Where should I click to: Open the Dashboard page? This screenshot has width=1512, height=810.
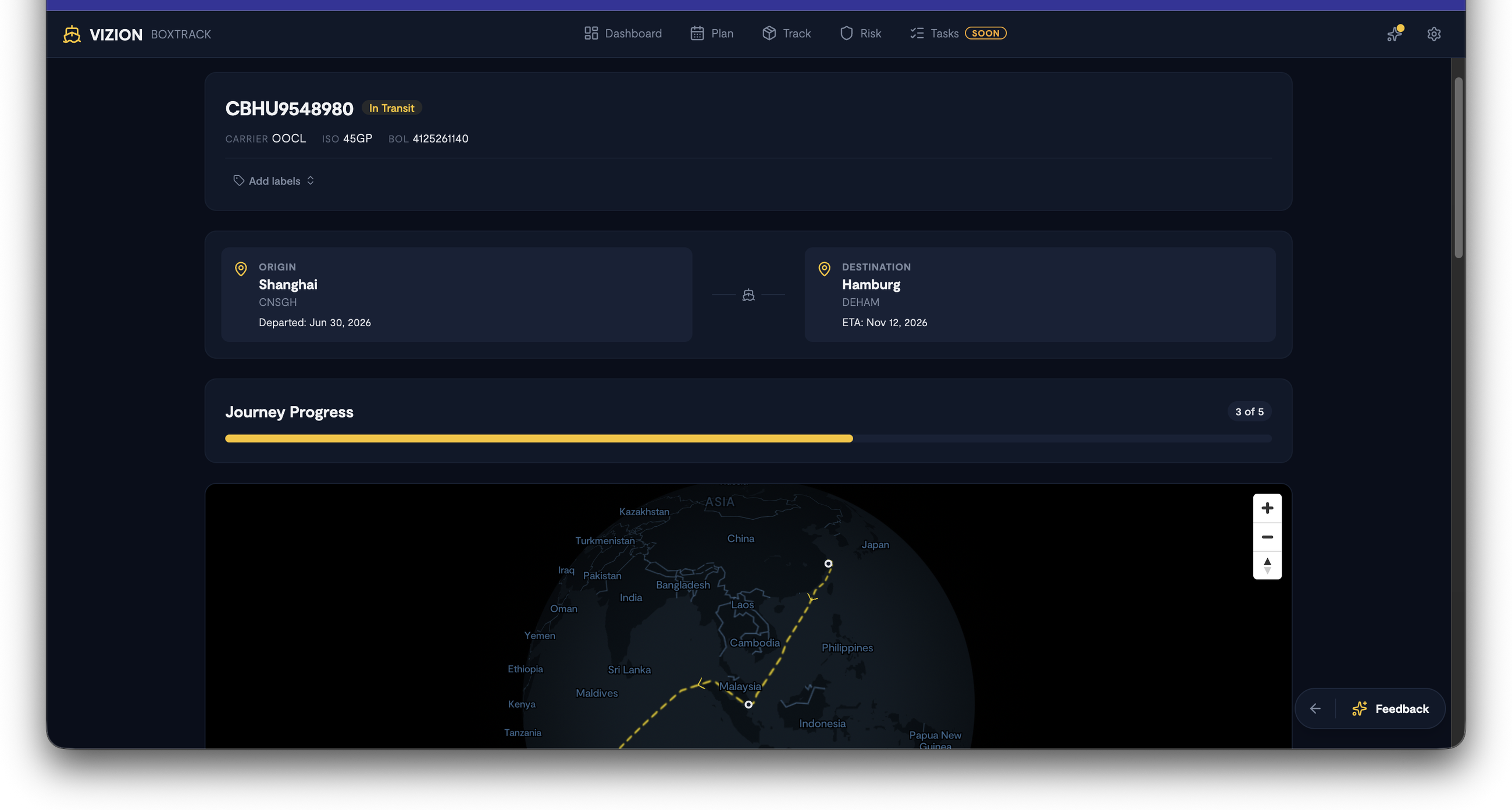623,34
